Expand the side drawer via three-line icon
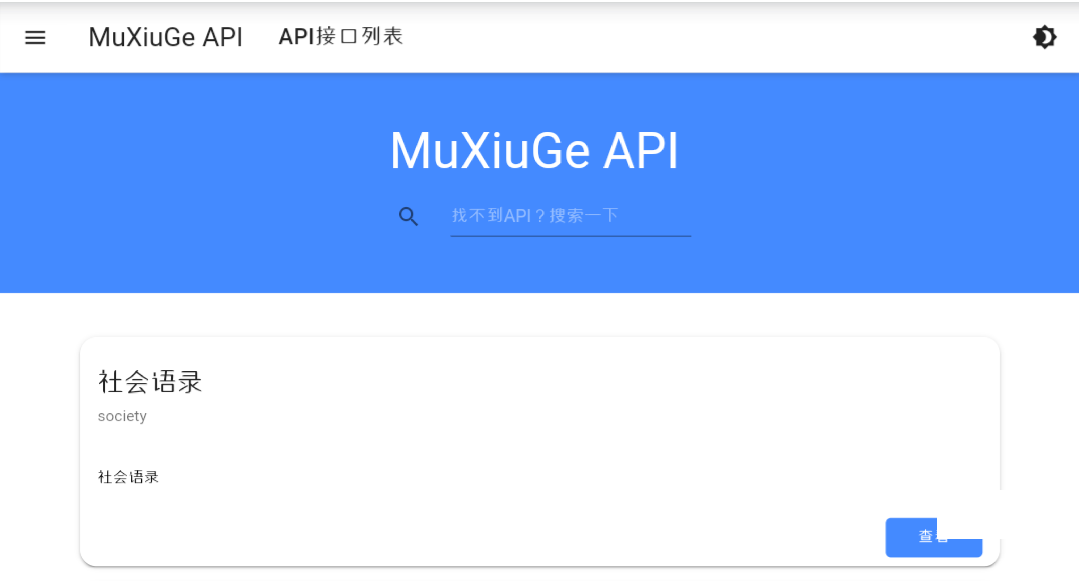This screenshot has width=1079, height=581. pos(35,37)
